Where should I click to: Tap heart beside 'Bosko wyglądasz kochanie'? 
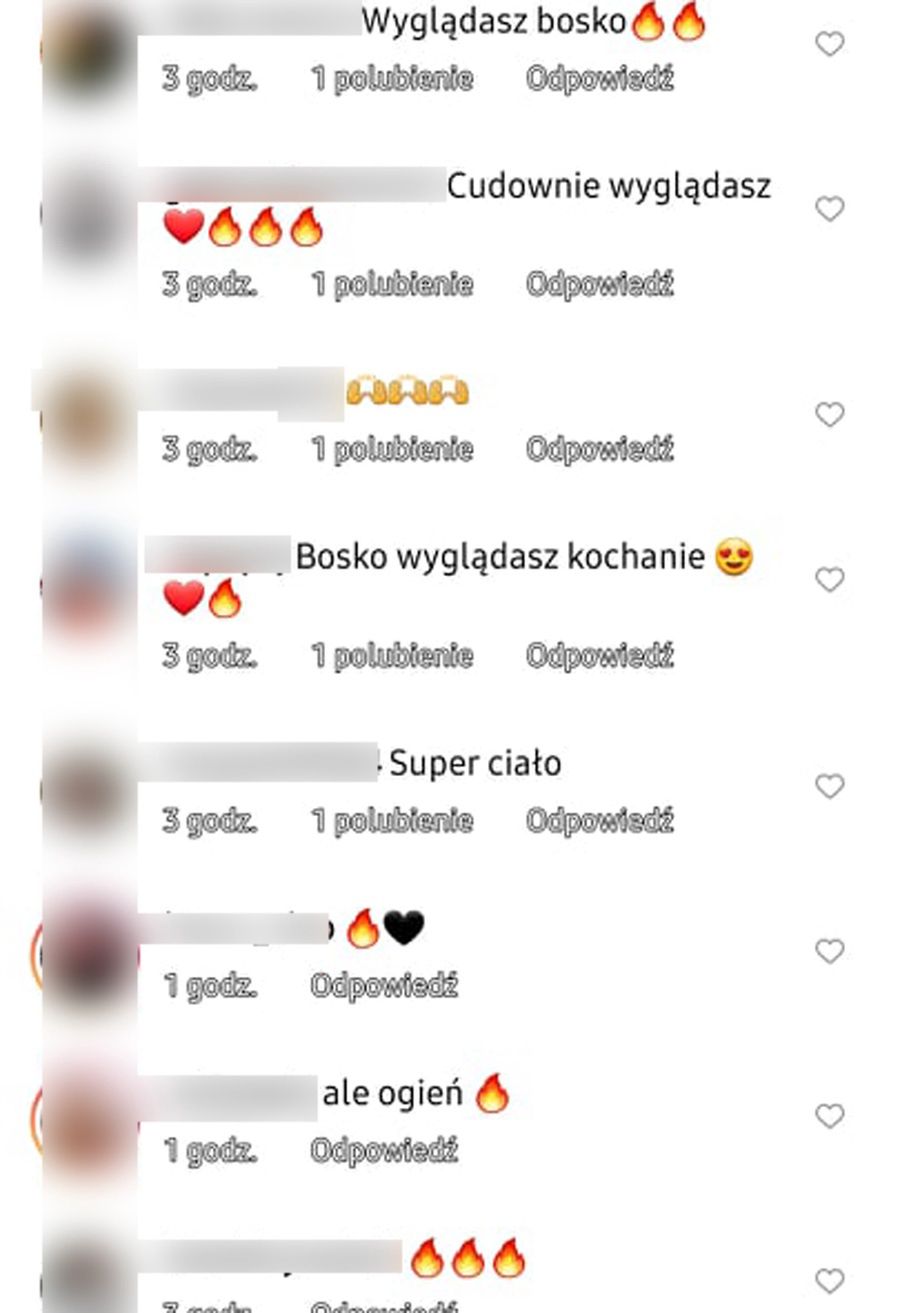click(829, 579)
